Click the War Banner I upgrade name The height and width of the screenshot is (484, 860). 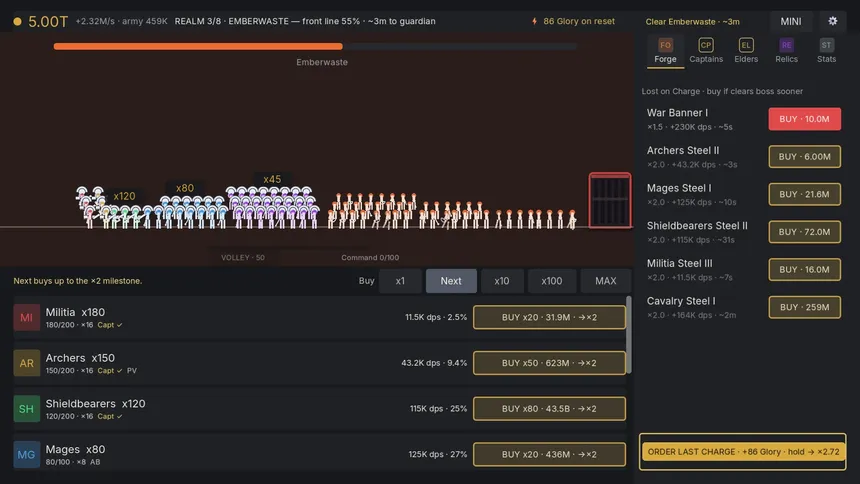677,112
